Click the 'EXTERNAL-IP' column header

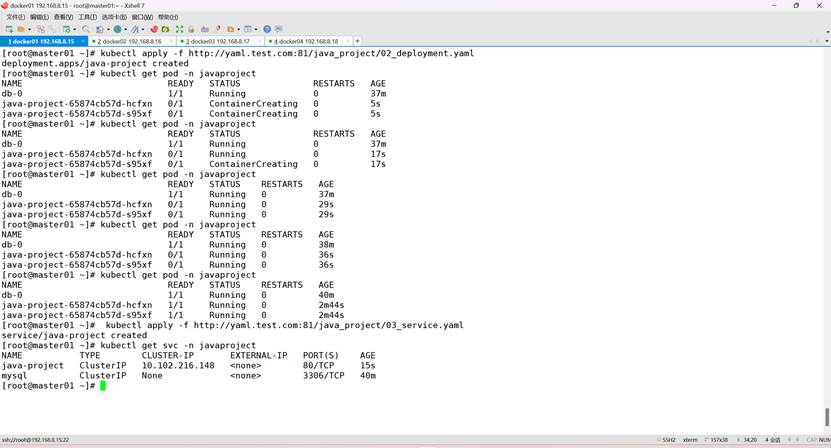259,355
